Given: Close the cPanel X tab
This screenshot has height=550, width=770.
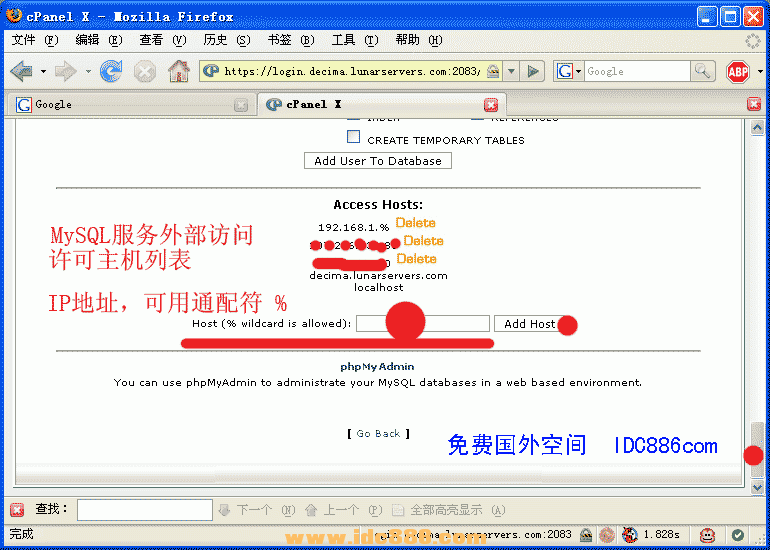Looking at the screenshot, I should coord(490,104).
